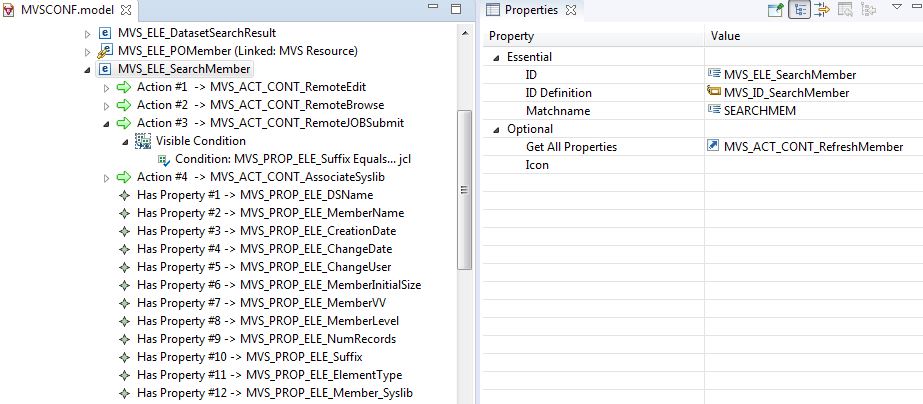923x404 pixels.
Task: Maximize the MVSCONF.model editor pane
Action: [456, 9]
